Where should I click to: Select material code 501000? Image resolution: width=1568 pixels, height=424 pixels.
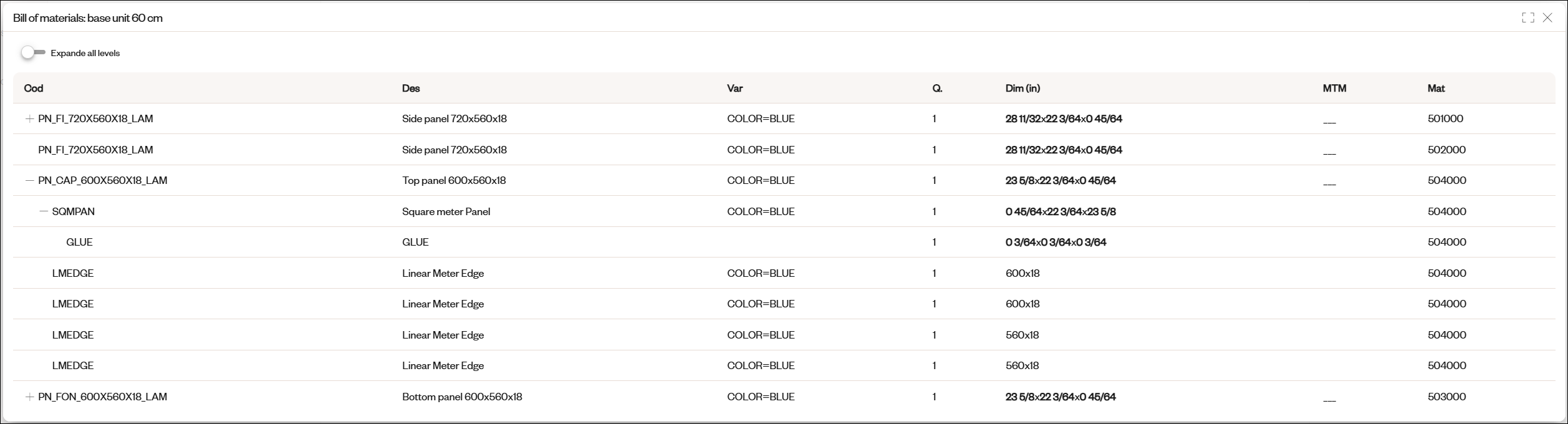(1445, 118)
